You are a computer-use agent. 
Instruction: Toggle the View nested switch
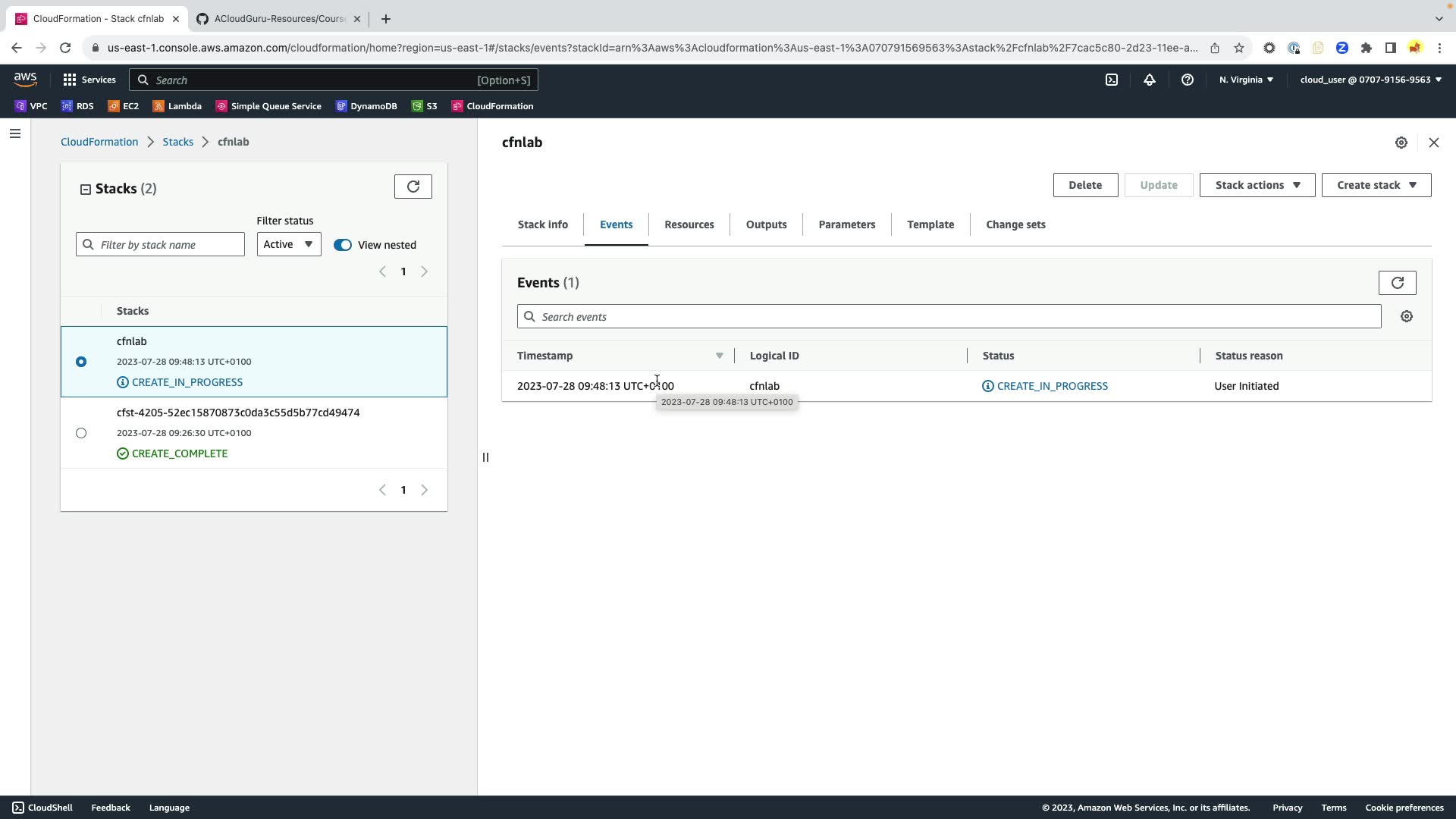[x=343, y=245]
